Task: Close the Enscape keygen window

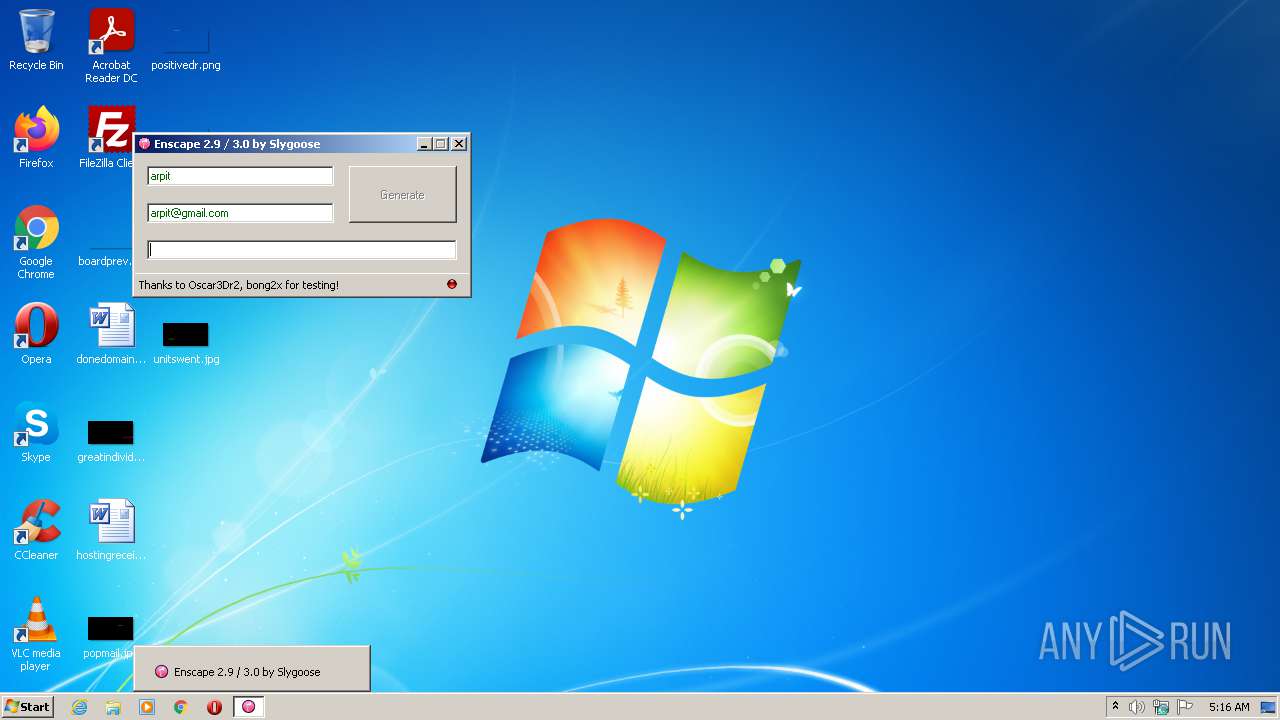Action: click(459, 144)
